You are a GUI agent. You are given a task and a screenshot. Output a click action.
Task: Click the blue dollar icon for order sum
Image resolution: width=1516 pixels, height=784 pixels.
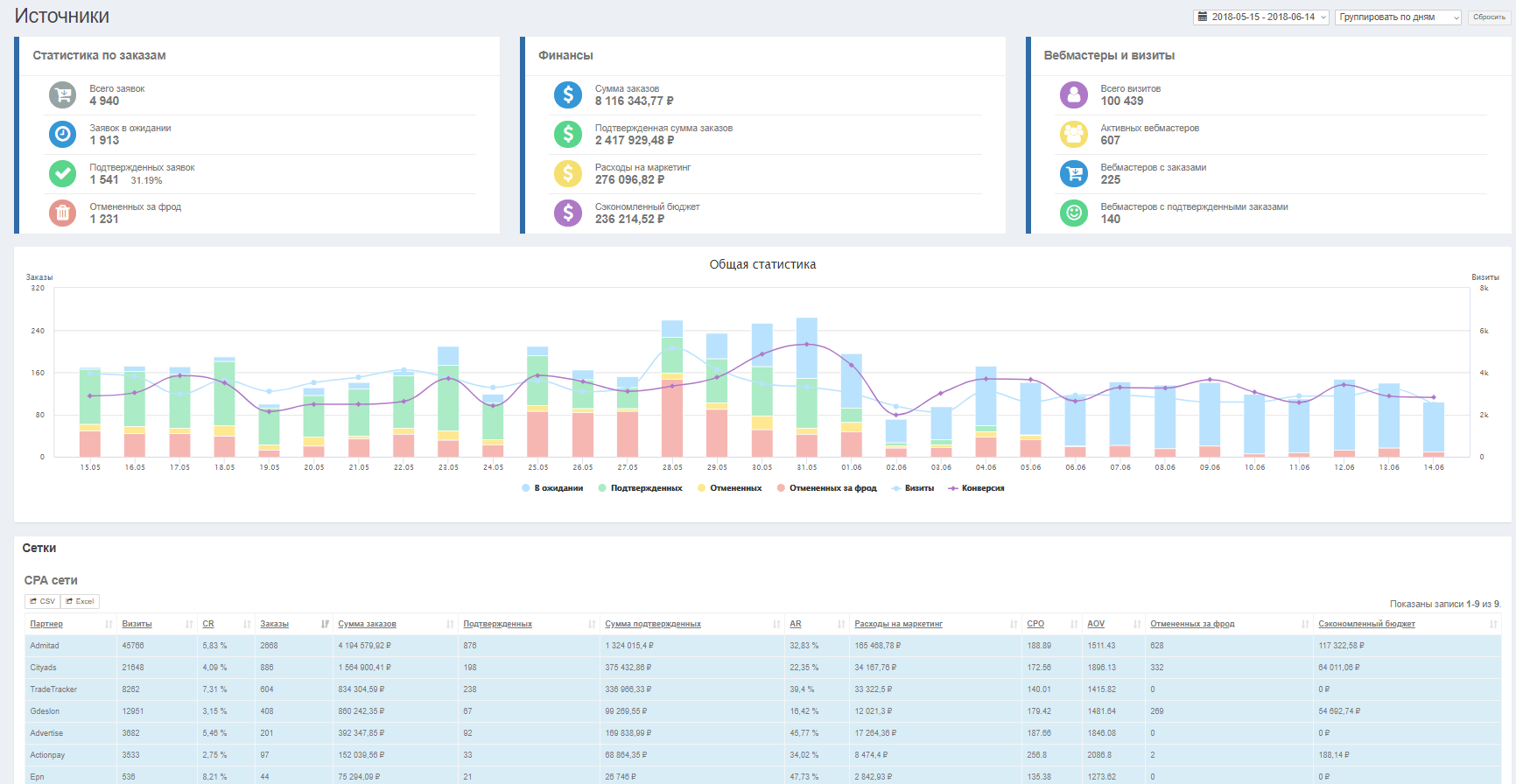coord(568,94)
